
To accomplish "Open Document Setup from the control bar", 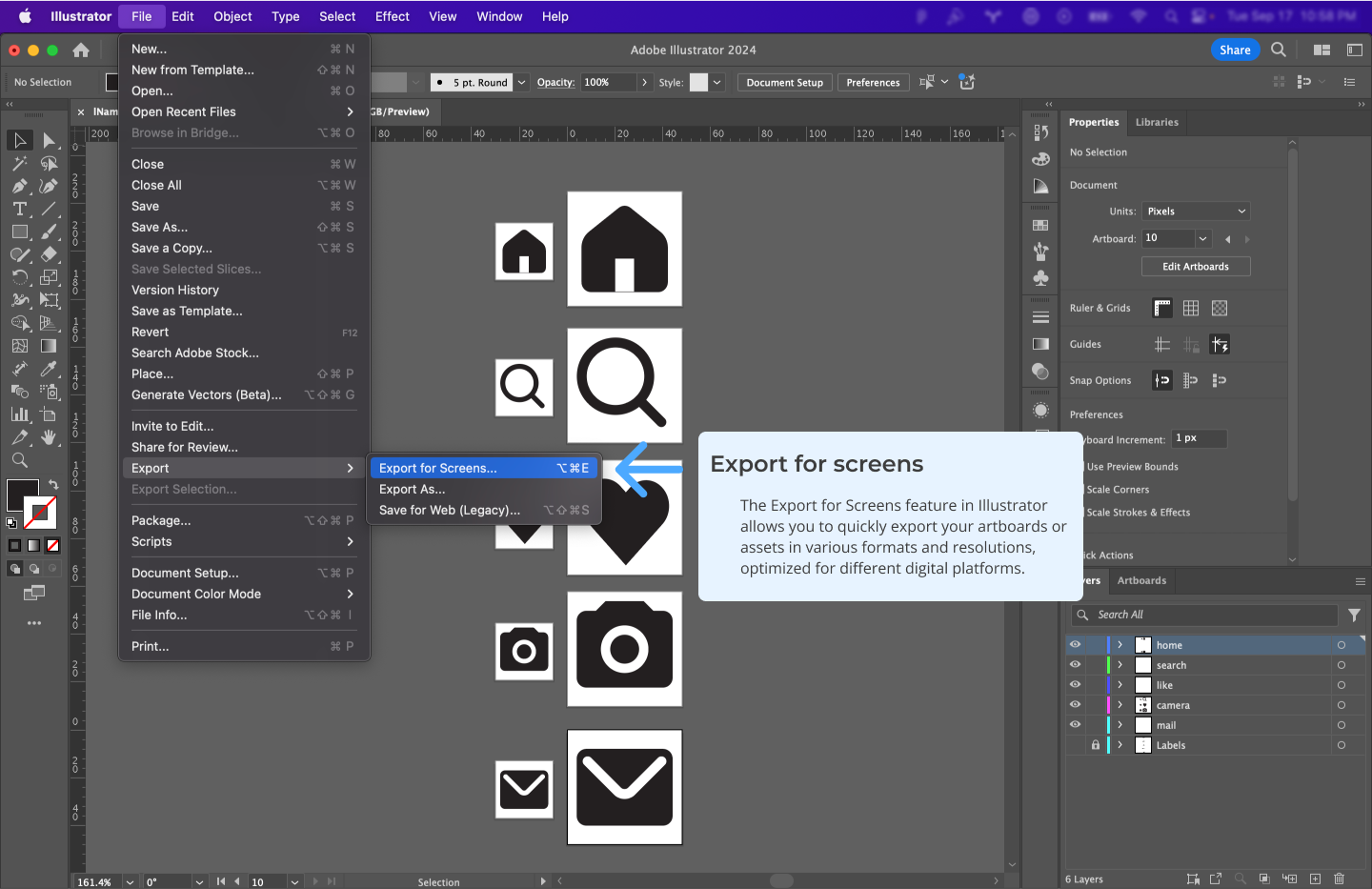I will pos(783,82).
